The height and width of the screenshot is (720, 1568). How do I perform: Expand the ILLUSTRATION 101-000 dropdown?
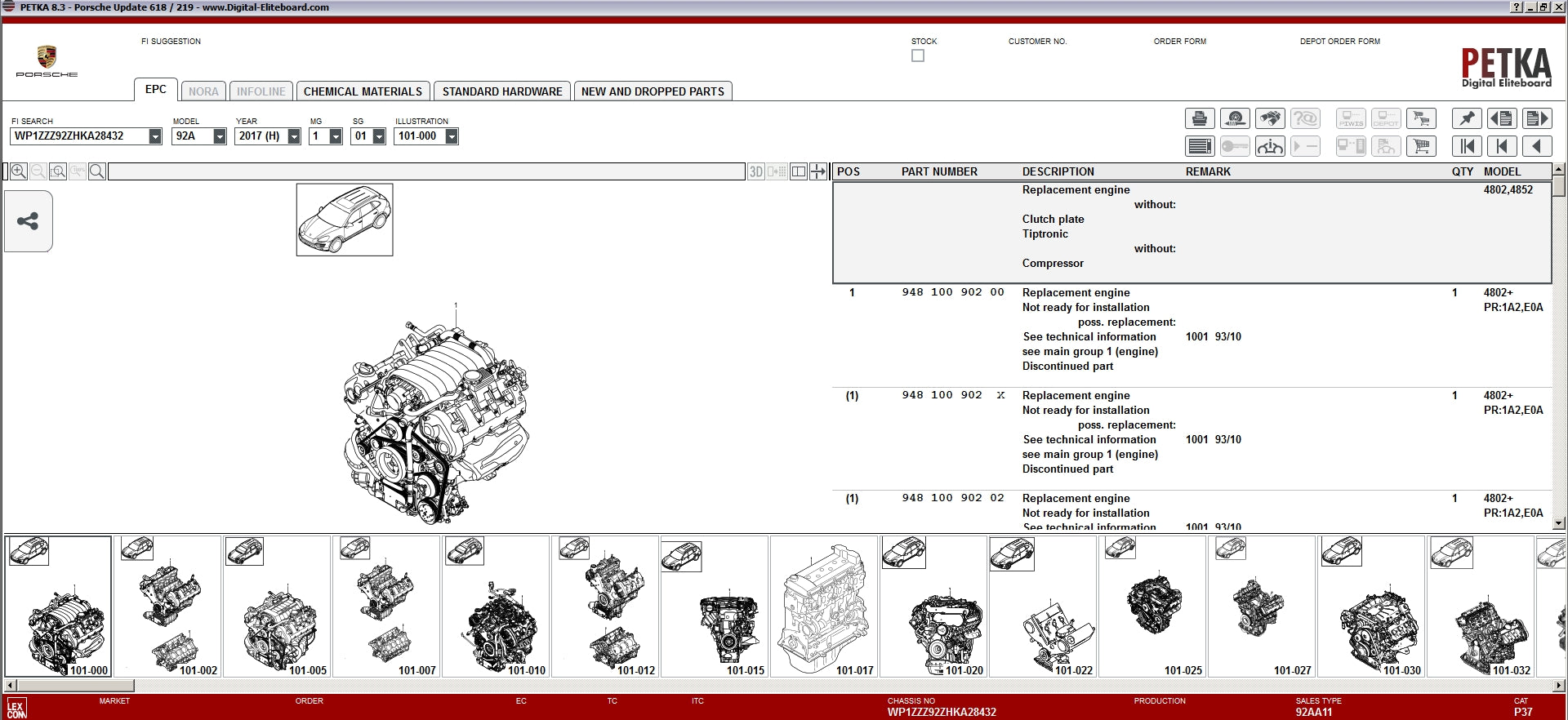tap(452, 137)
